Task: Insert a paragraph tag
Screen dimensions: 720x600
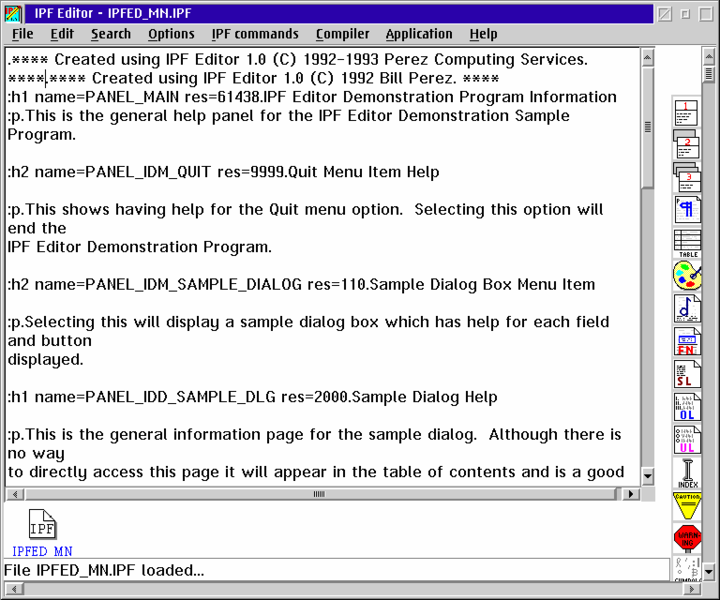Action: (x=687, y=209)
